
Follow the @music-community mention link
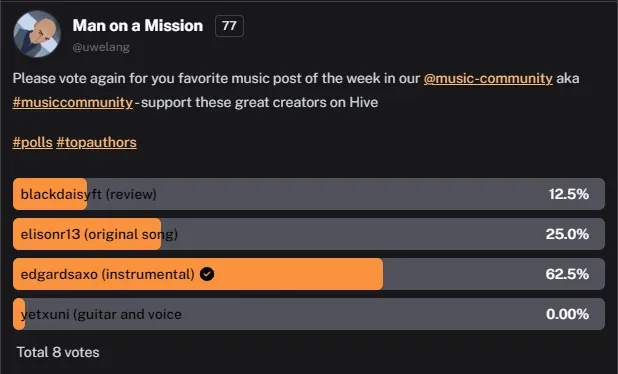tap(488, 78)
